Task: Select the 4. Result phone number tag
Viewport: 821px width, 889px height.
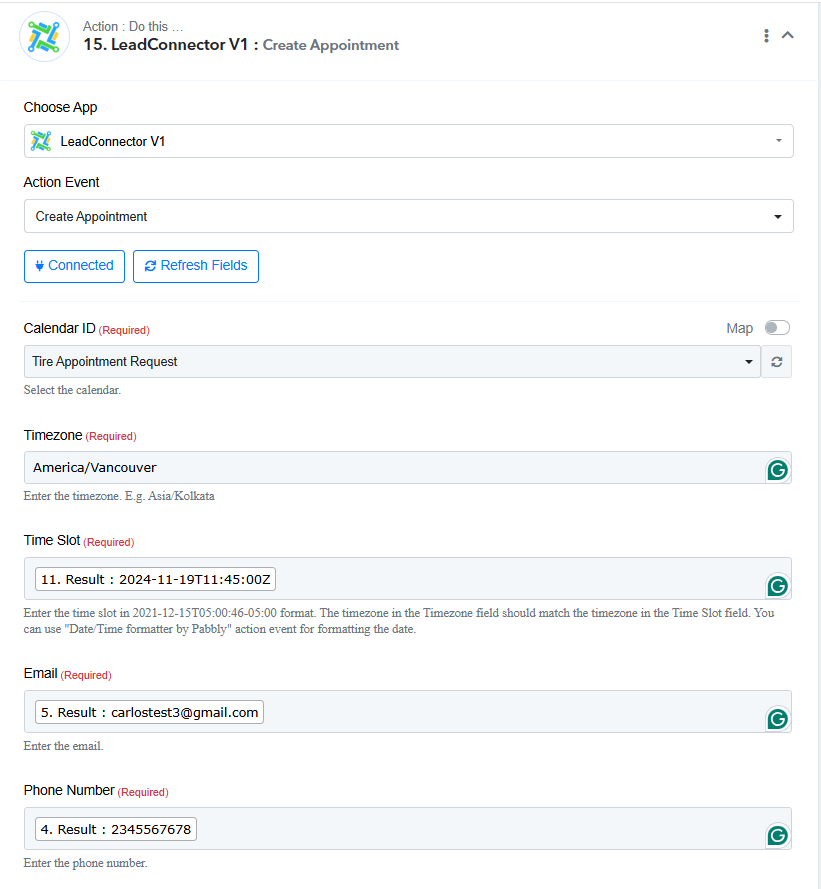Action: (116, 829)
